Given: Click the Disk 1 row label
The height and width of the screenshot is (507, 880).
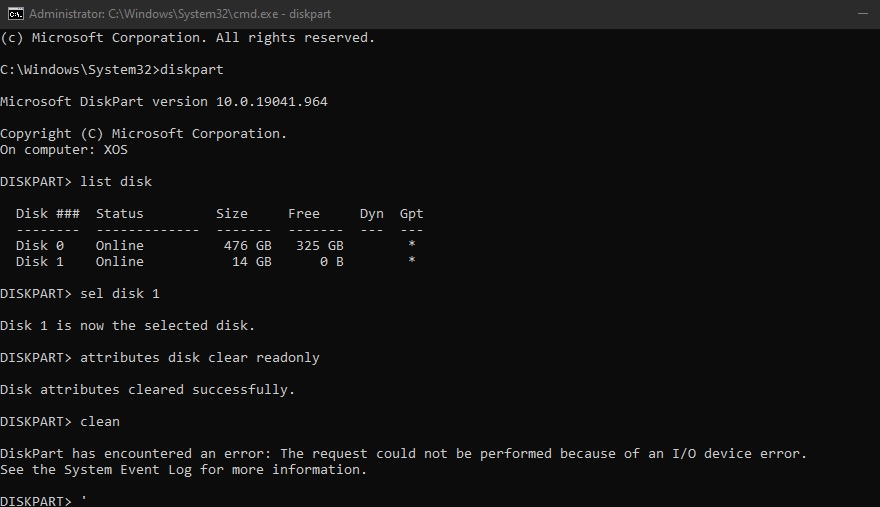Looking at the screenshot, I should [40, 262].
